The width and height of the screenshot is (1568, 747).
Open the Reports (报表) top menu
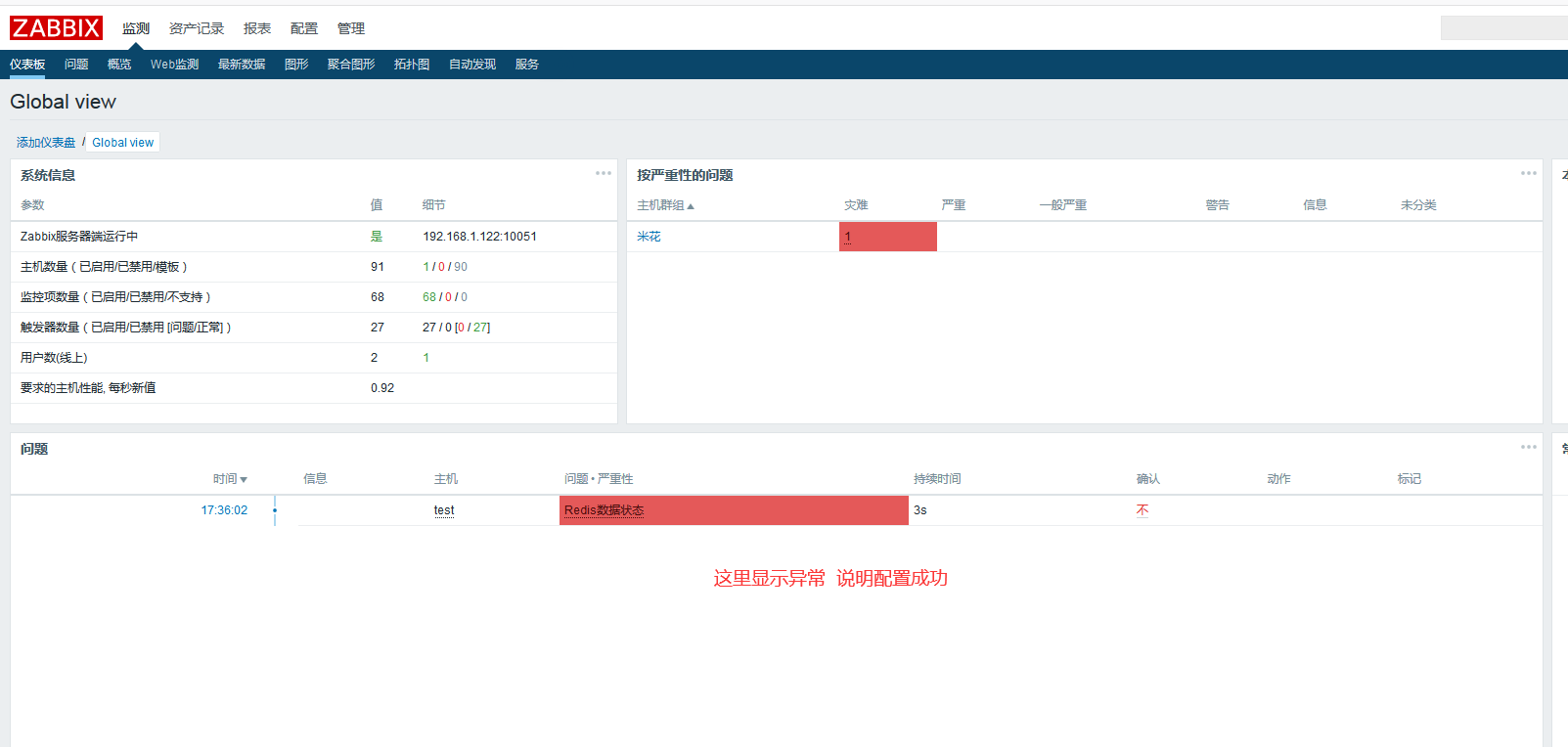[256, 28]
